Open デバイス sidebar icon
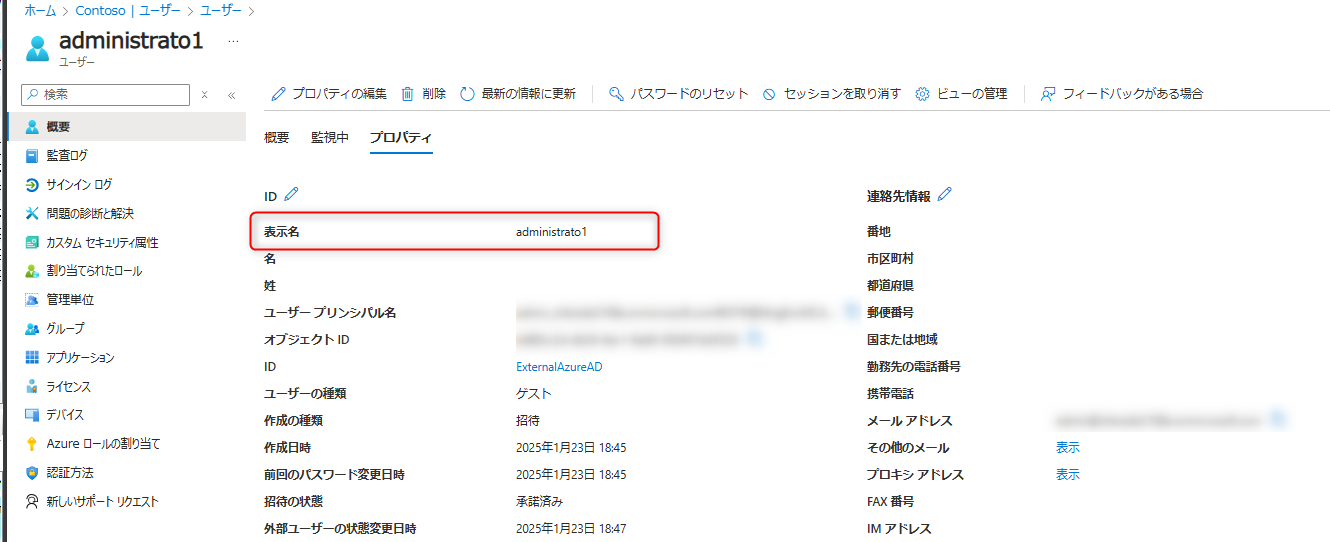The image size is (1330, 542). pos(32,415)
